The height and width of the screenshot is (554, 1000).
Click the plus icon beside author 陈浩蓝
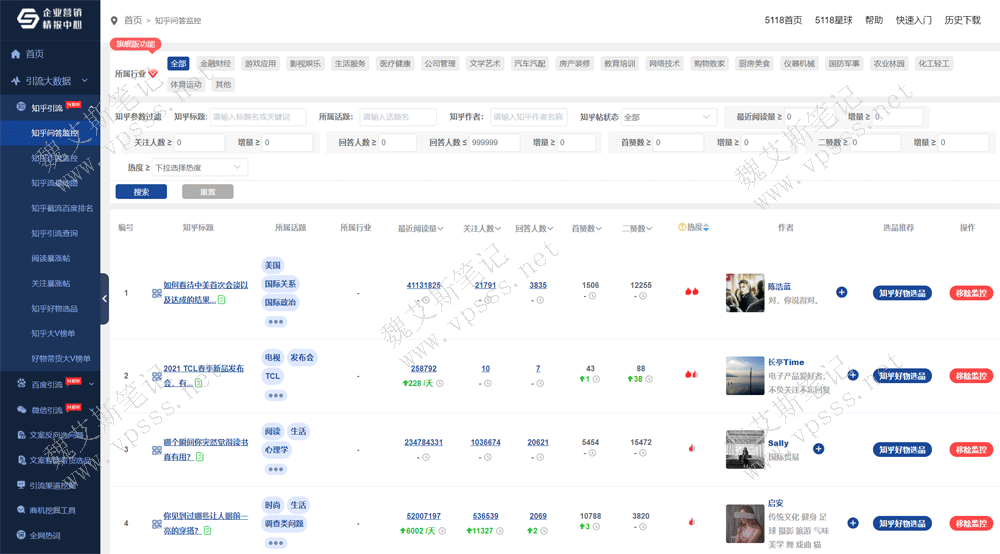point(841,292)
